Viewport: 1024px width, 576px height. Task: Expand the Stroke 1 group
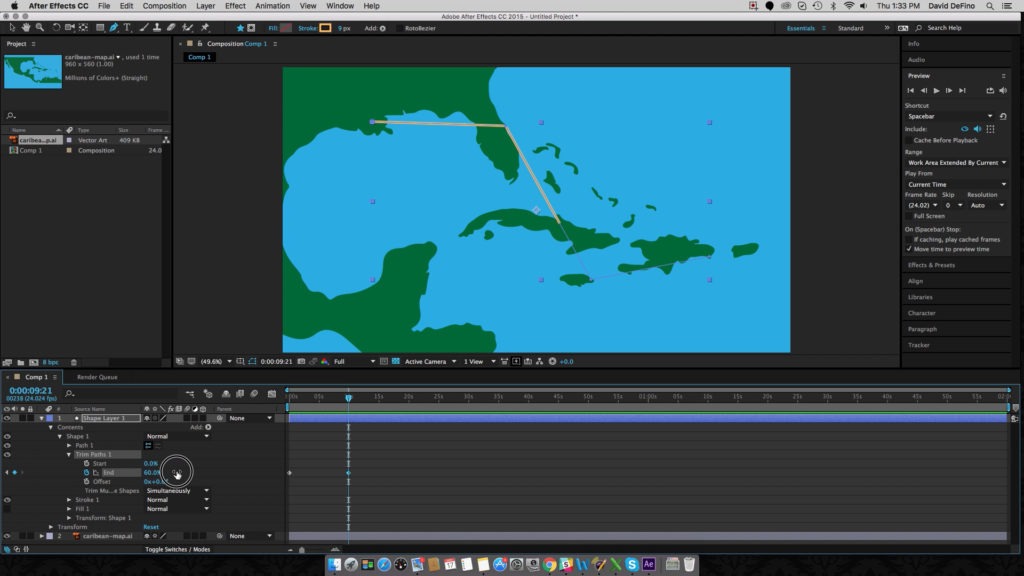coord(69,500)
